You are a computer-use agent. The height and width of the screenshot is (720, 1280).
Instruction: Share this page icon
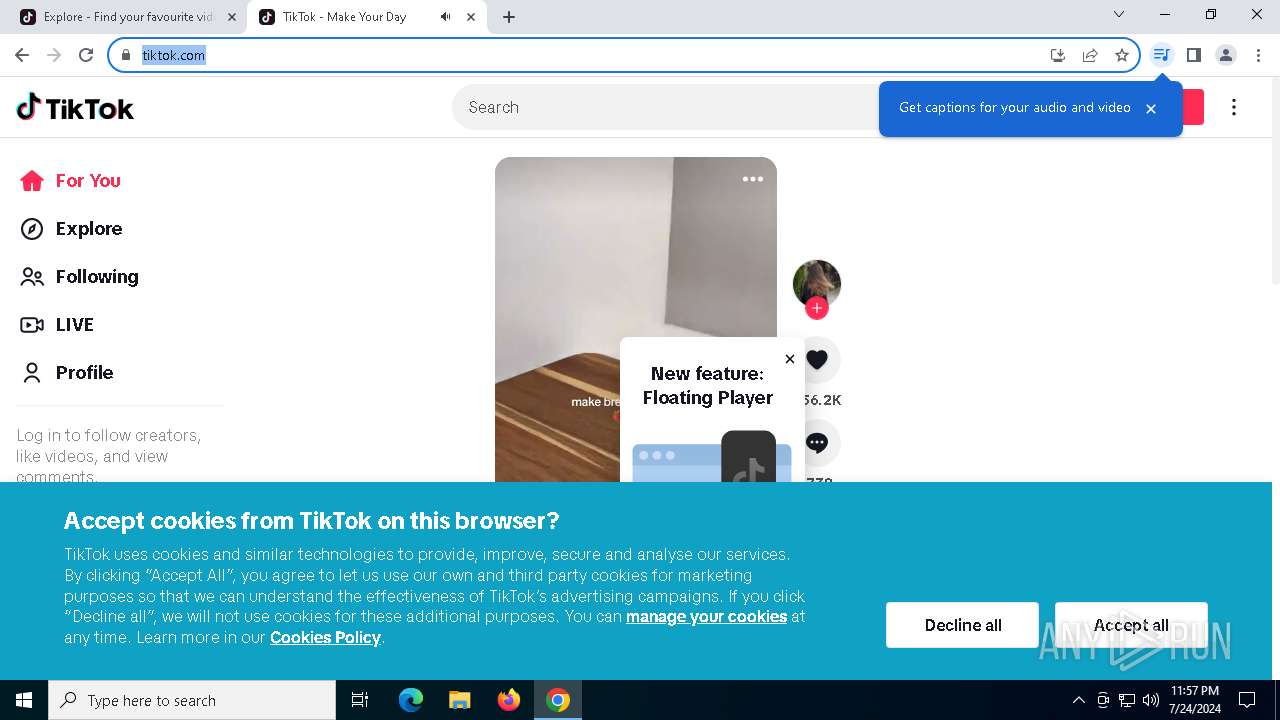(1090, 55)
